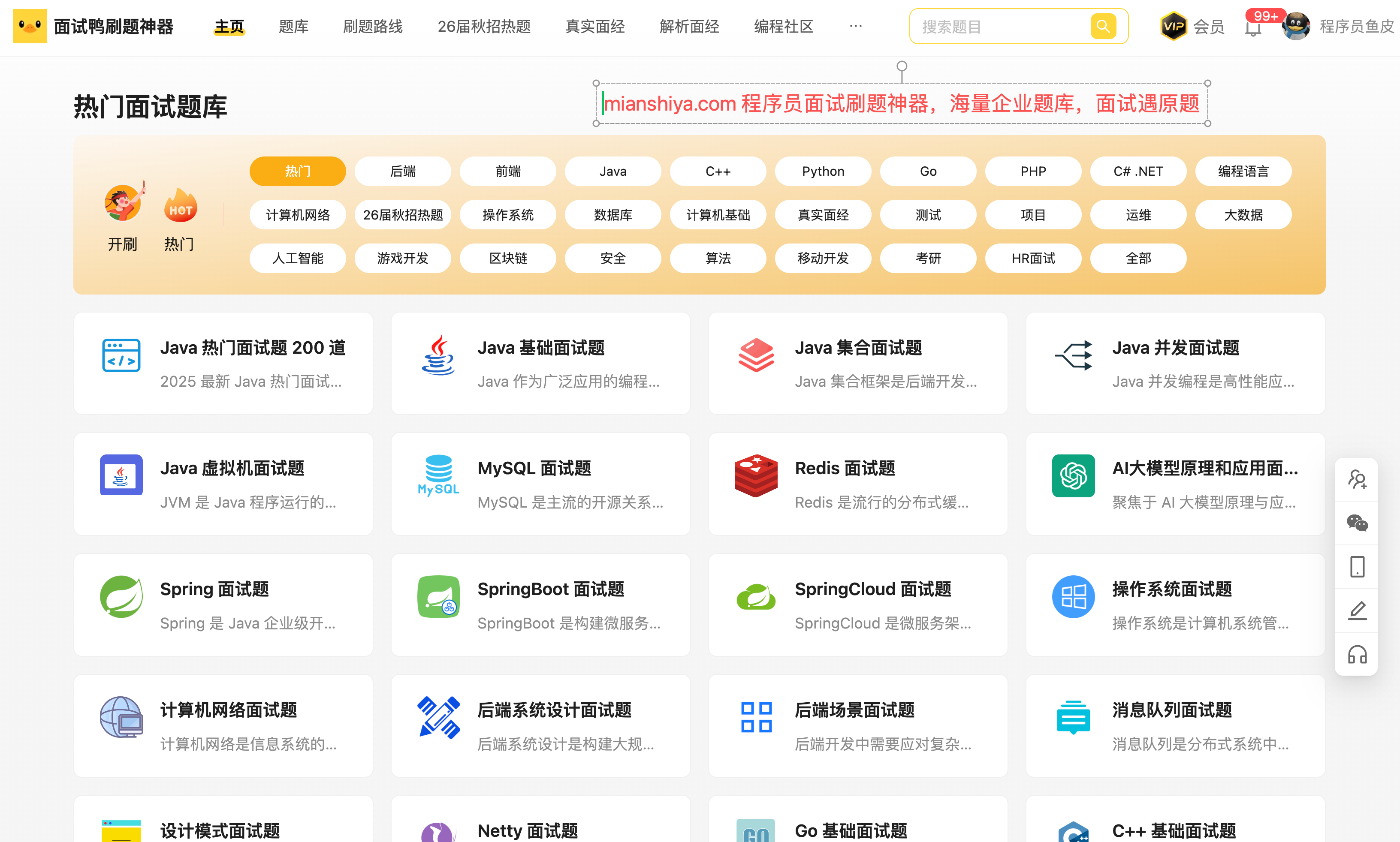
Task: Click the pencil feedback icon in the sidebar
Action: [x=1357, y=610]
